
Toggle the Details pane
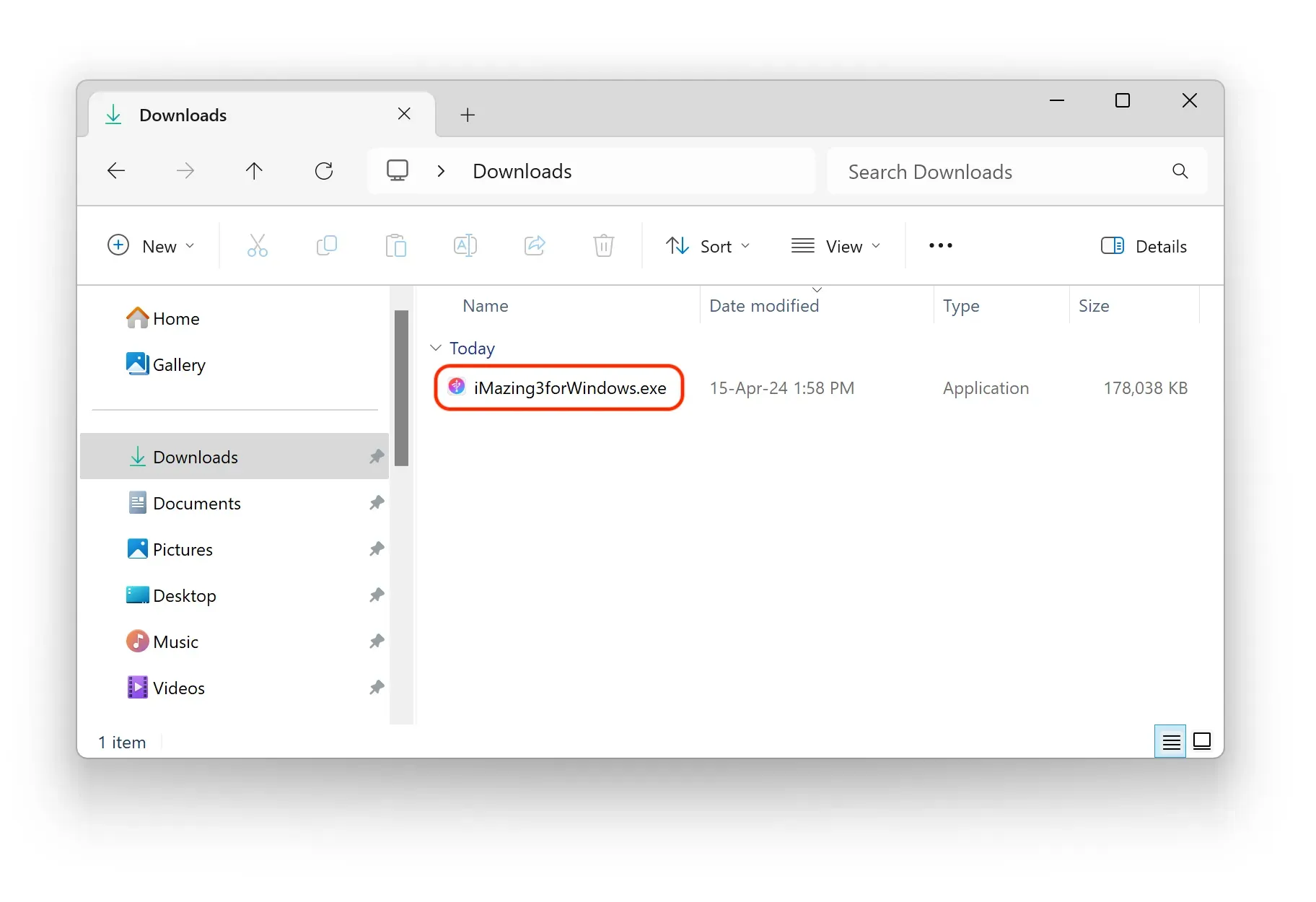coord(1144,245)
